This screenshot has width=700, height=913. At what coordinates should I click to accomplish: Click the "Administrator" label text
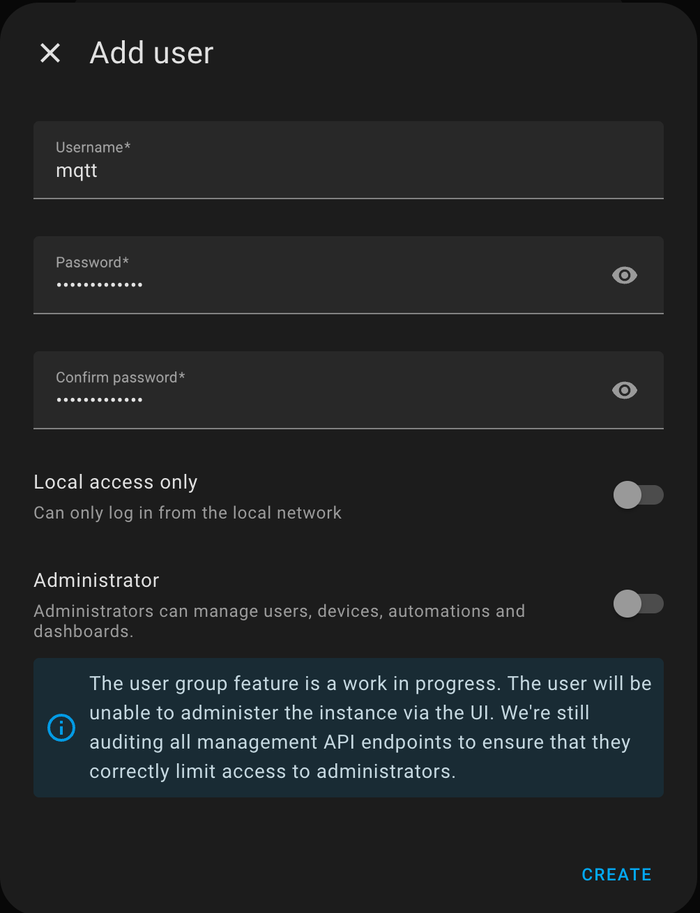(96, 580)
